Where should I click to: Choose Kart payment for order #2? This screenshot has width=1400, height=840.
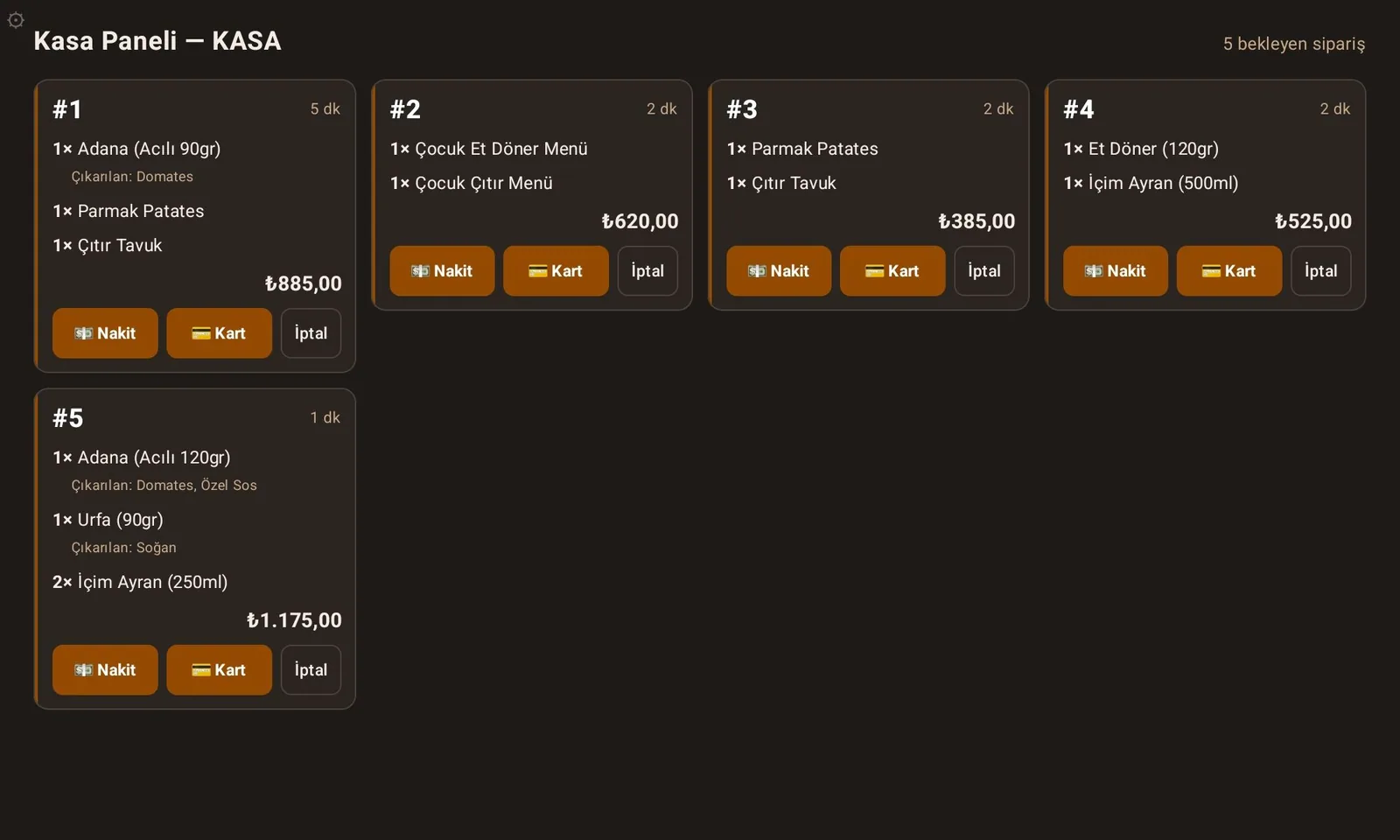556,271
